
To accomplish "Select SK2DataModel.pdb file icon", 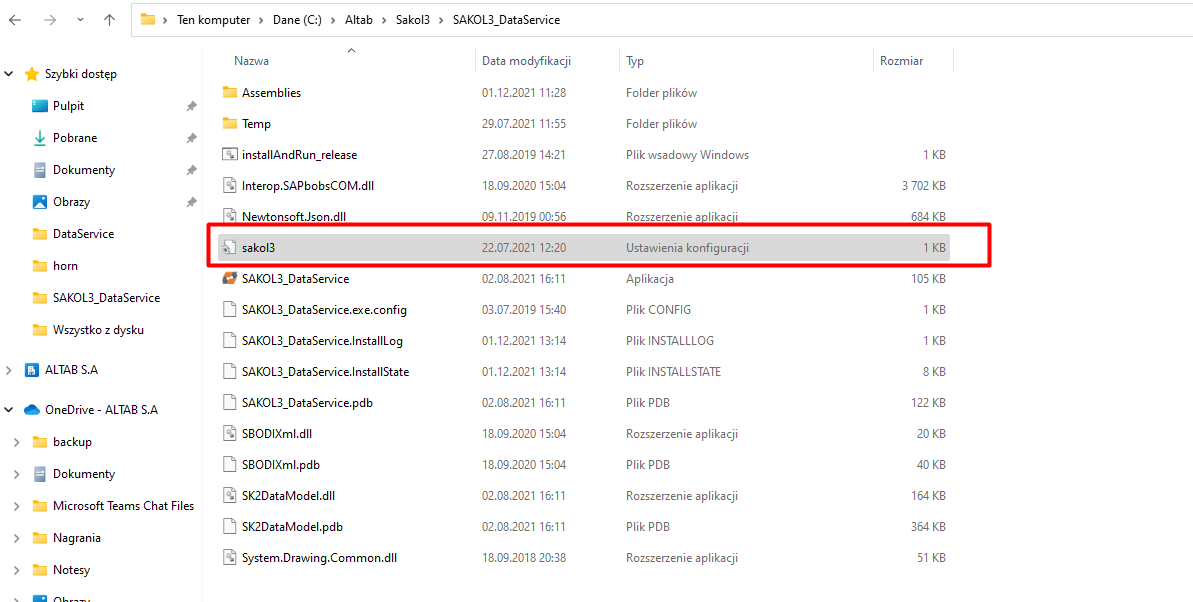I will point(230,527).
